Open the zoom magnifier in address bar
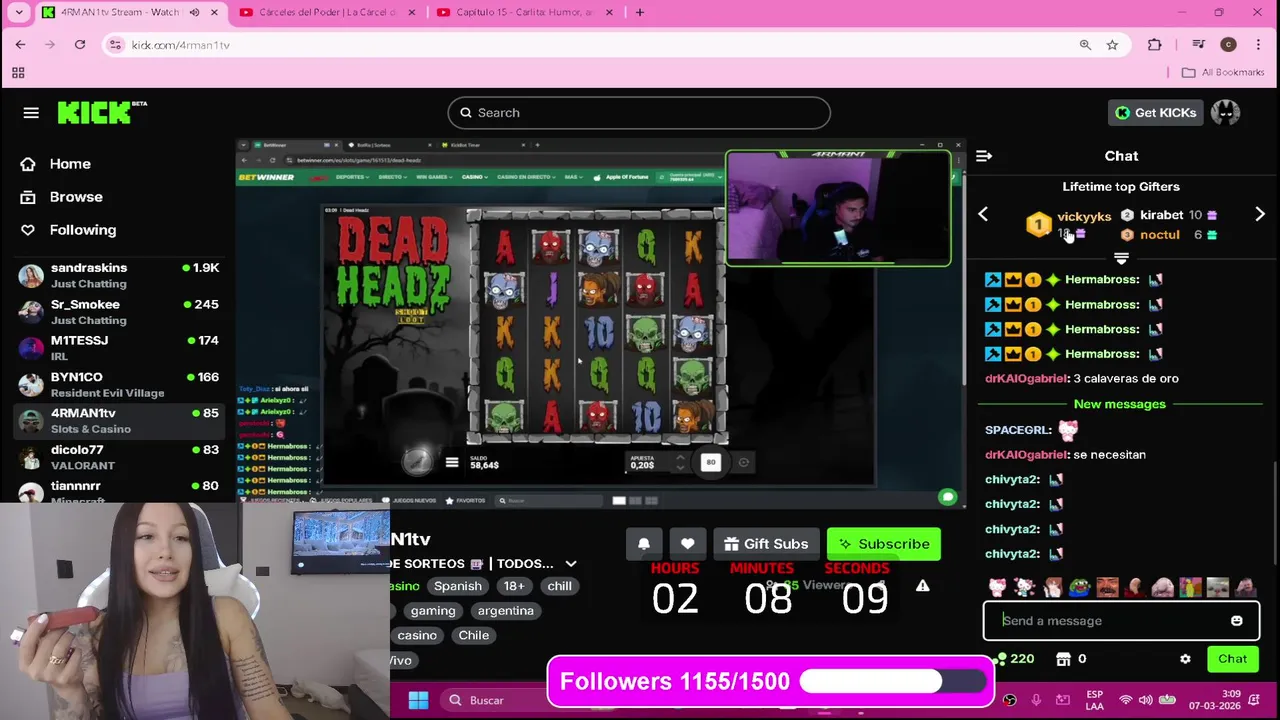Image resolution: width=1280 pixels, height=720 pixels. tap(1085, 45)
